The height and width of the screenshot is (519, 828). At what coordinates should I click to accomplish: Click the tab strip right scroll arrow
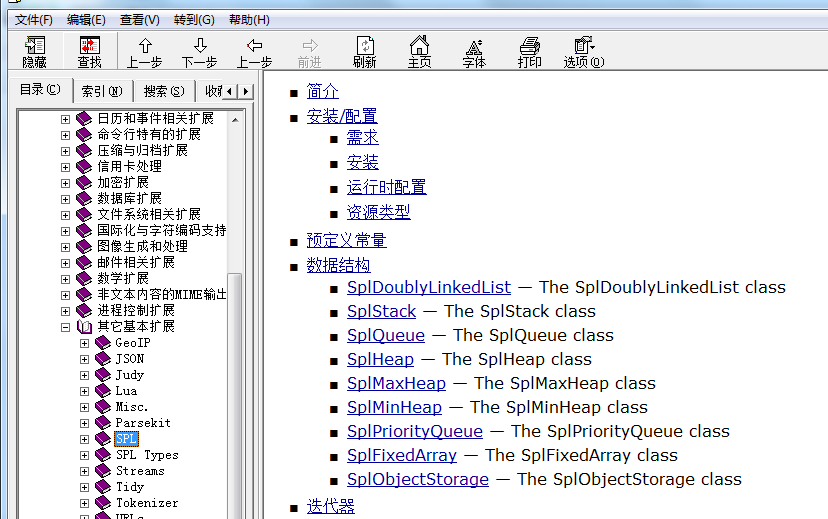246,91
